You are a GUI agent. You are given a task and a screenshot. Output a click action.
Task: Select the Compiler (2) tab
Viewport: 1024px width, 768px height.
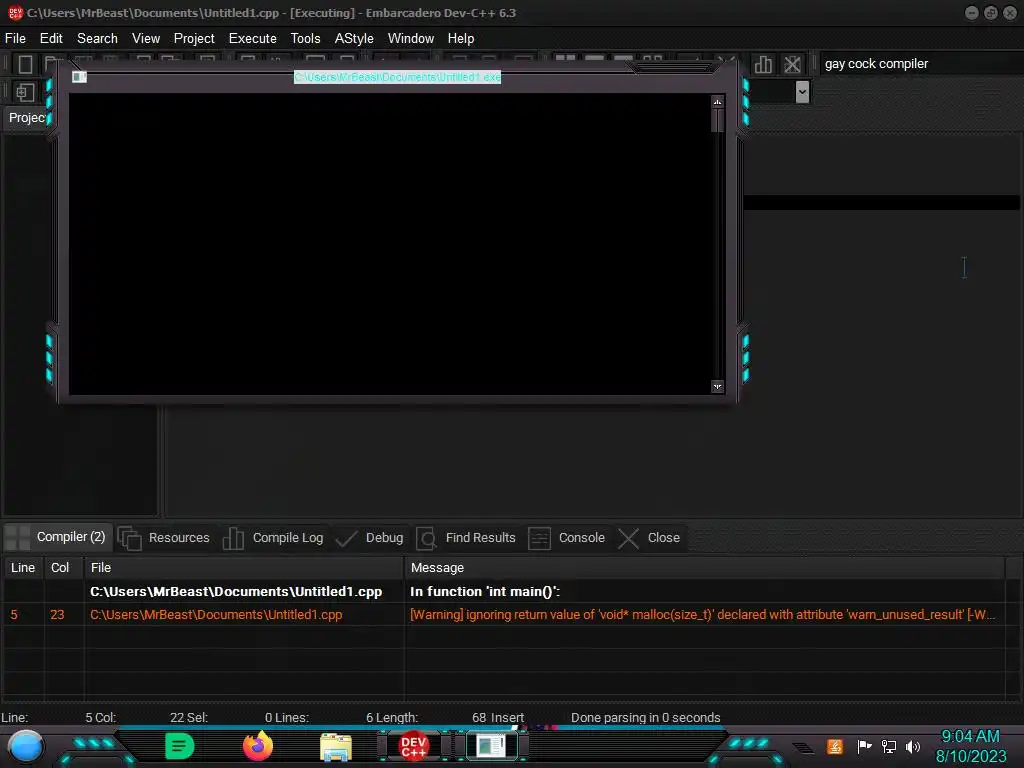(x=59, y=537)
